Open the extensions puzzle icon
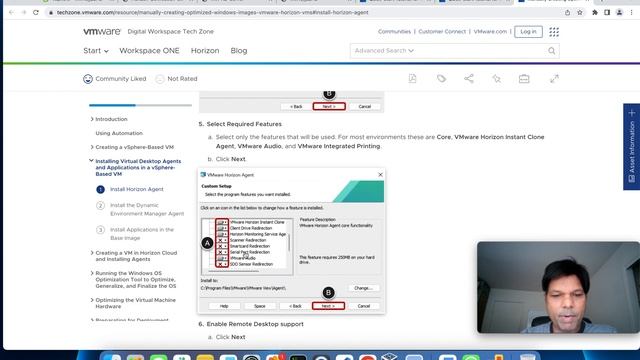The height and width of the screenshot is (360, 640). [595, 13]
